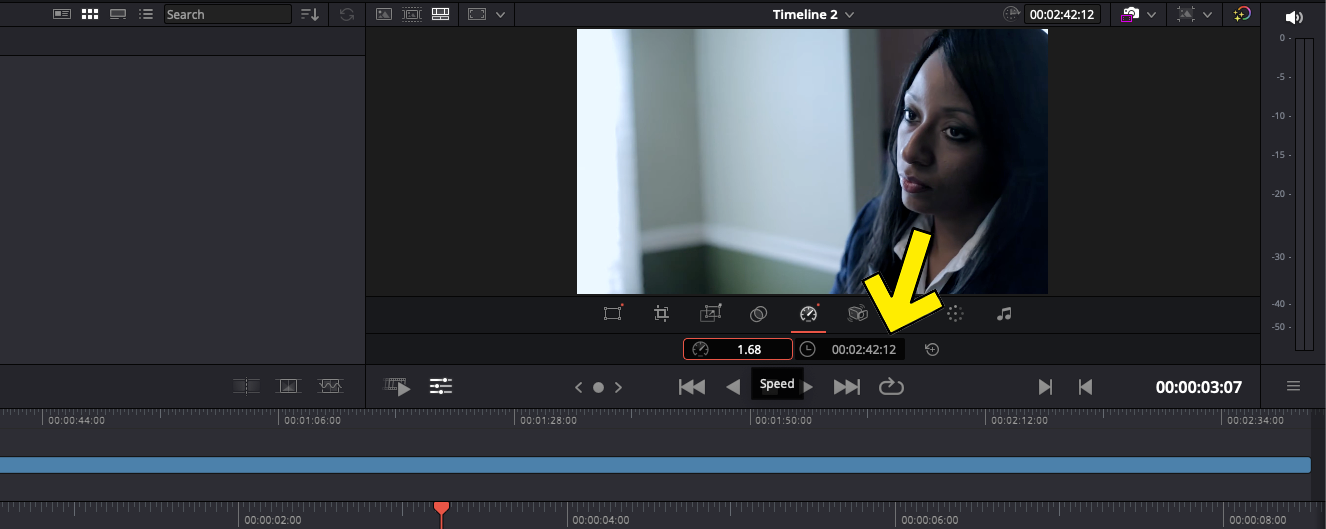Switch media pool to thumbnail grid view

click(x=90, y=14)
